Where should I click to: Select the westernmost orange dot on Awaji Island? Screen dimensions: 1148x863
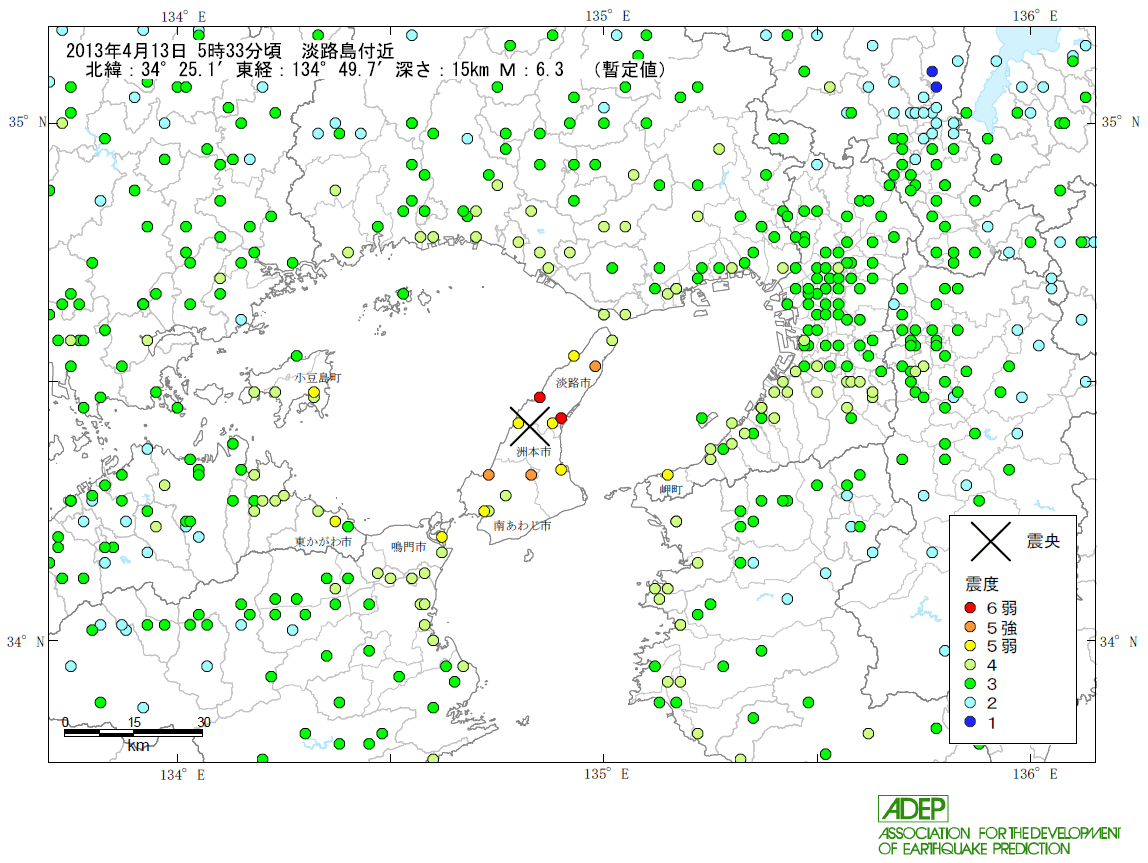488,475
